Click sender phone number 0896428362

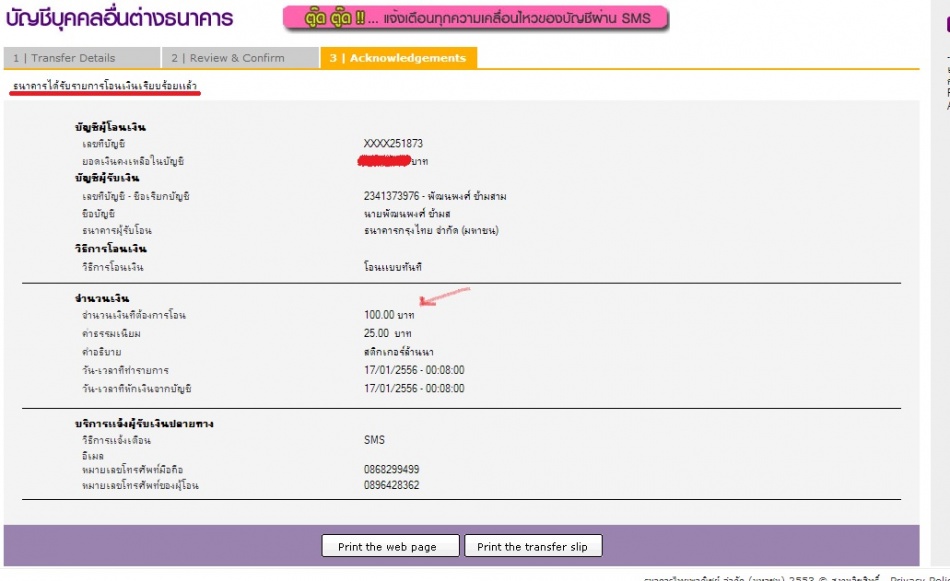point(391,485)
